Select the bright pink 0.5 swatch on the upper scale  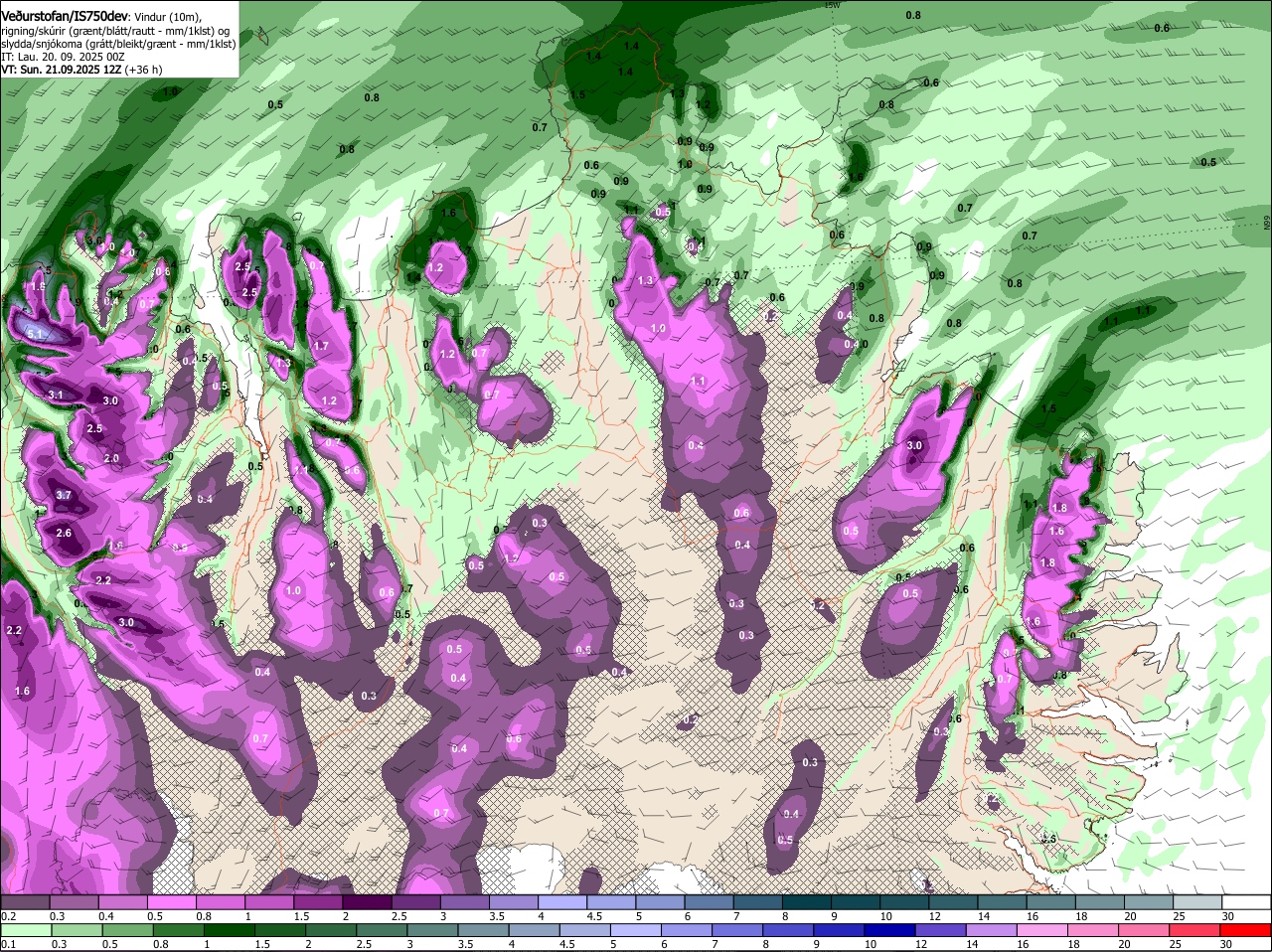pyautogui.click(x=171, y=901)
